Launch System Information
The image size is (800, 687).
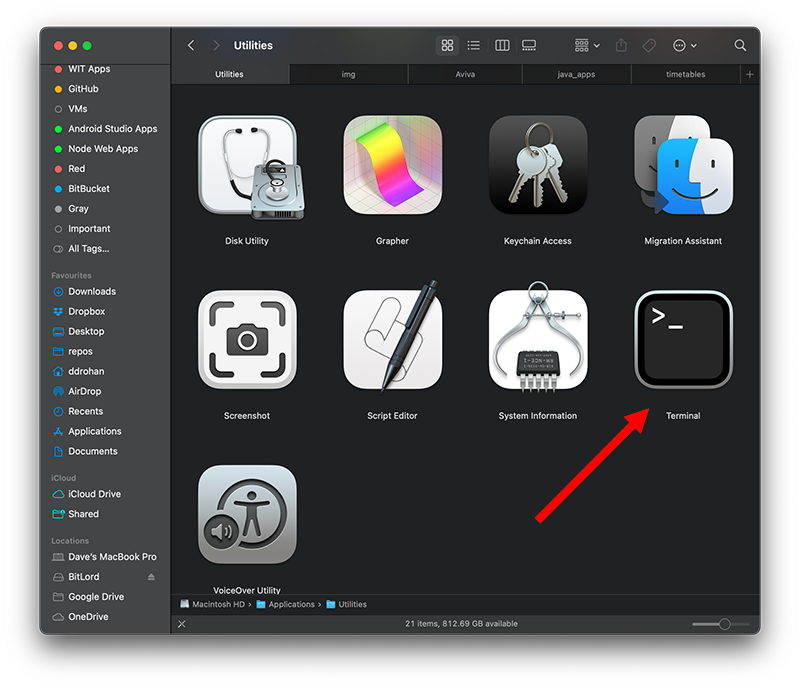(538, 340)
